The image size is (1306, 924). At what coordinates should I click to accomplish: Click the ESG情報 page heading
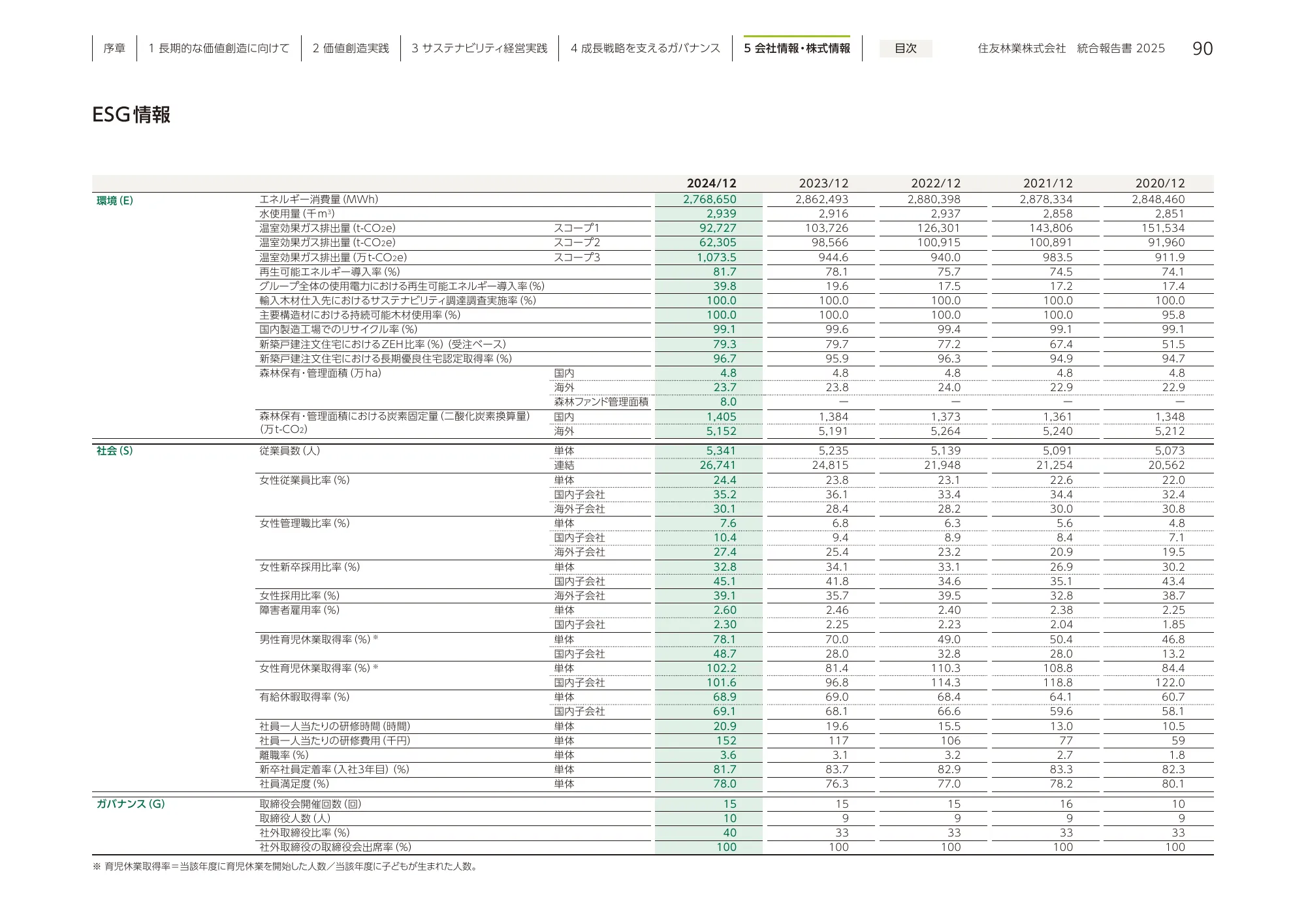(x=131, y=115)
